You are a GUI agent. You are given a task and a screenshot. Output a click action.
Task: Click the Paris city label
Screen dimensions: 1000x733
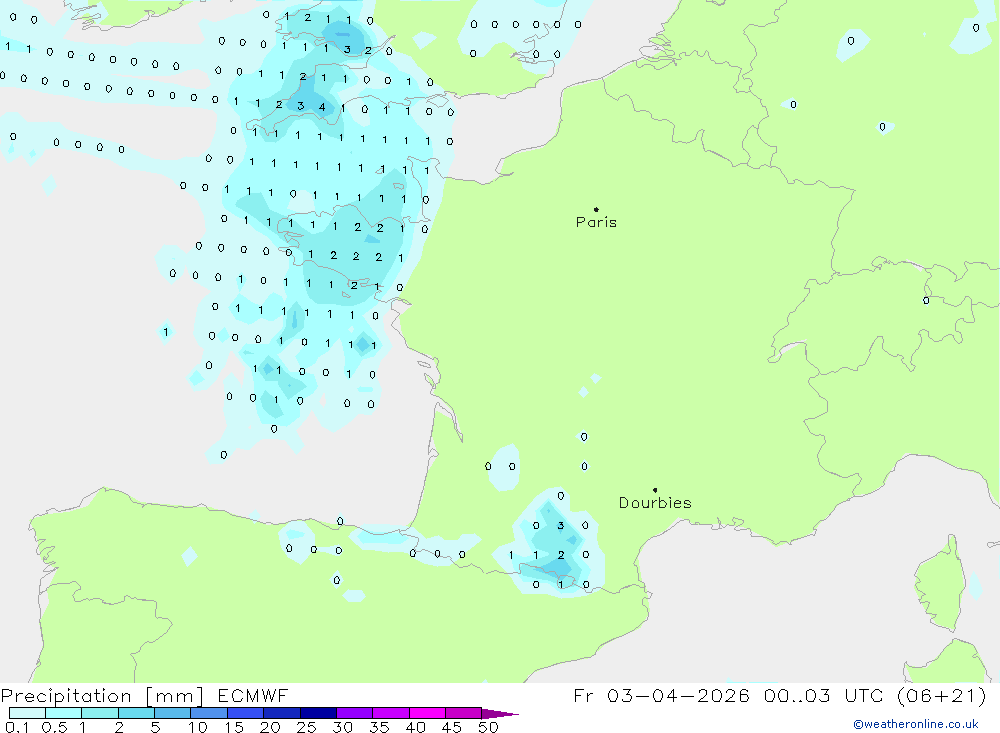coord(596,222)
